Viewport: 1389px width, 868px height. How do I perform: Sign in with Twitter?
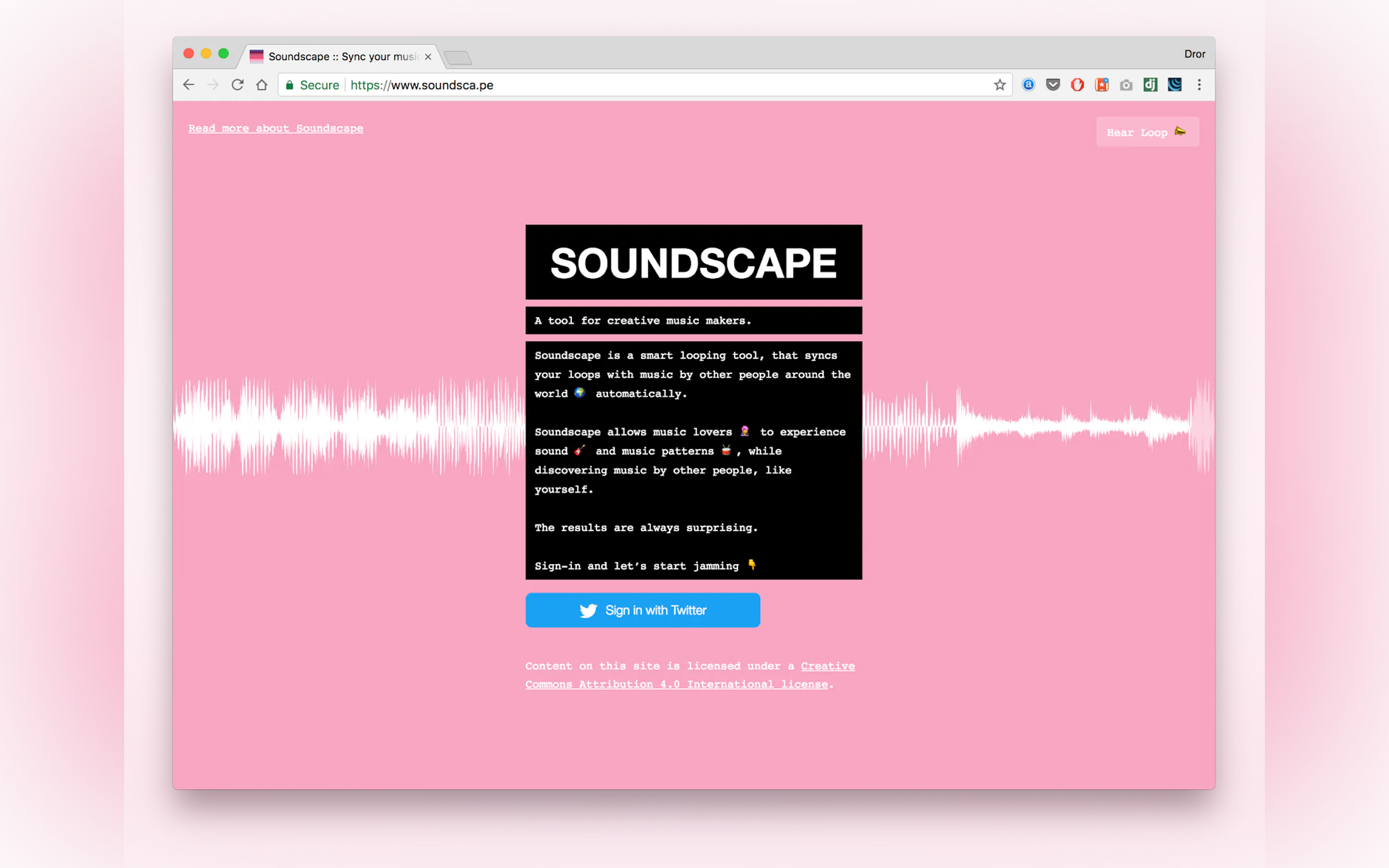coord(643,610)
